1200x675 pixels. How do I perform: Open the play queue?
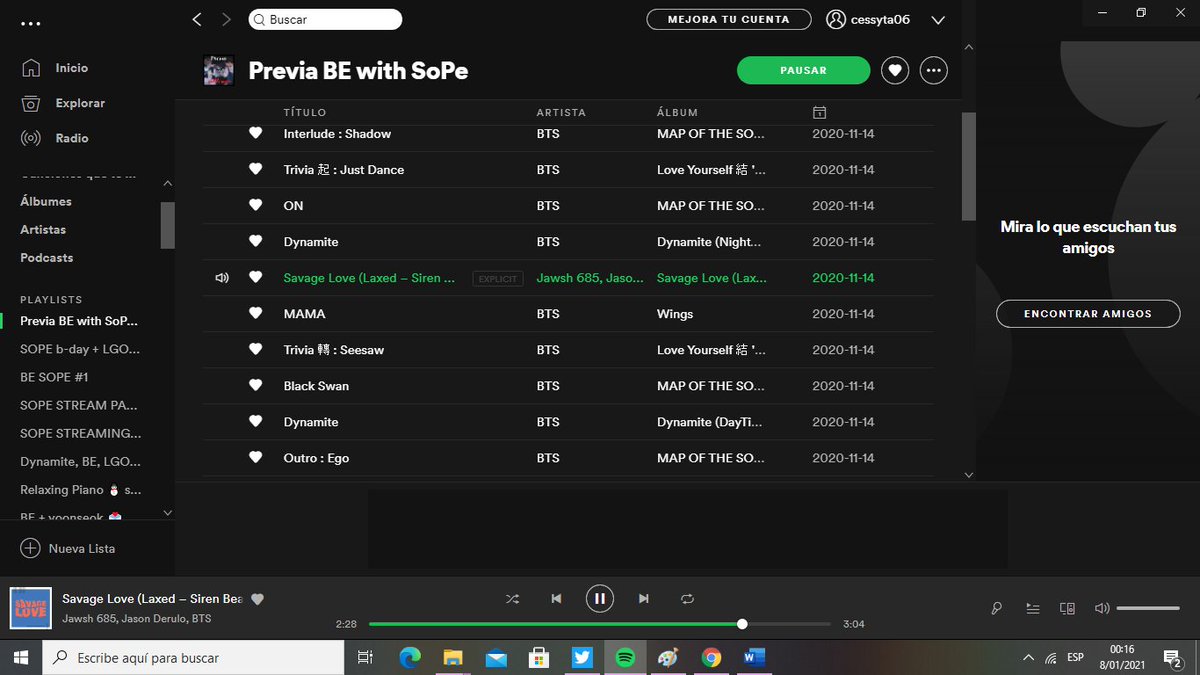pyautogui.click(x=1033, y=608)
